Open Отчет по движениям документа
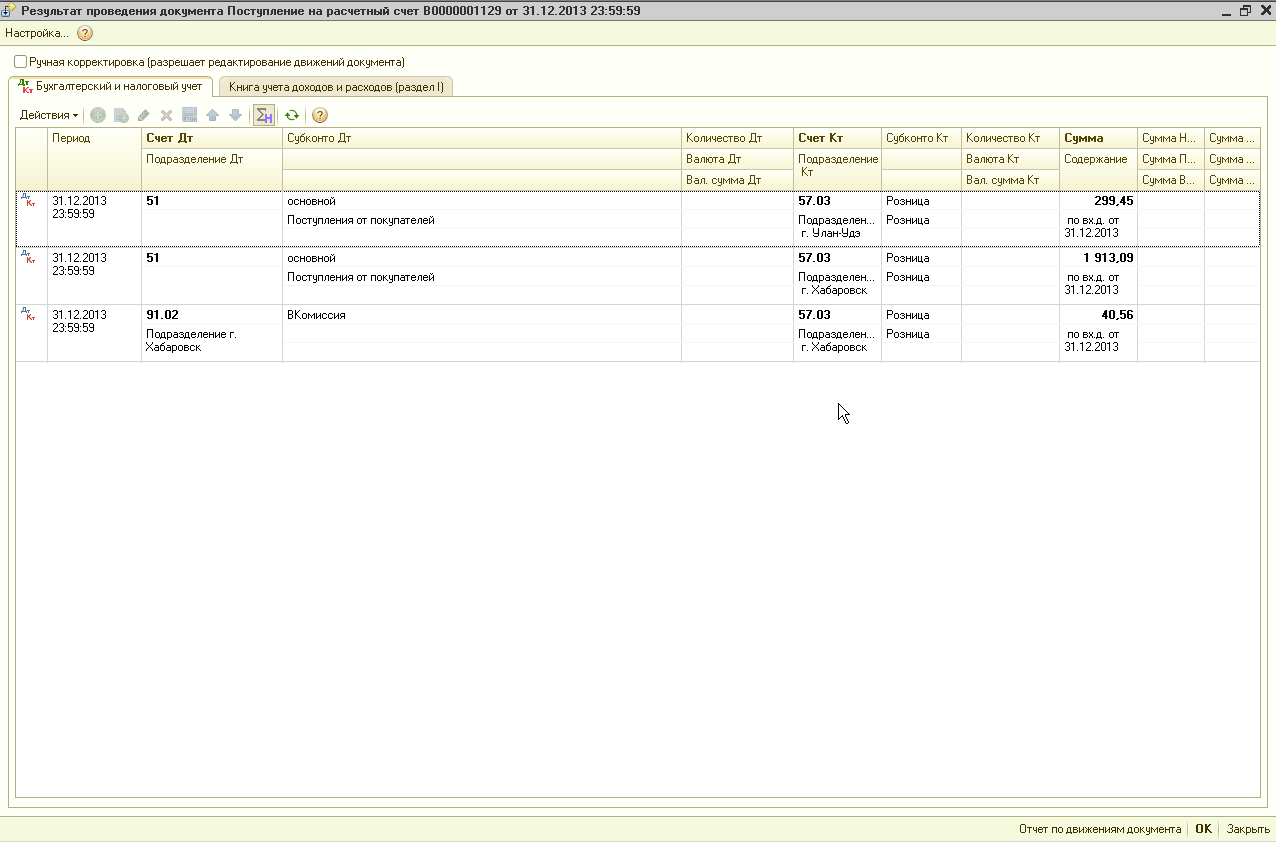 coord(1100,829)
